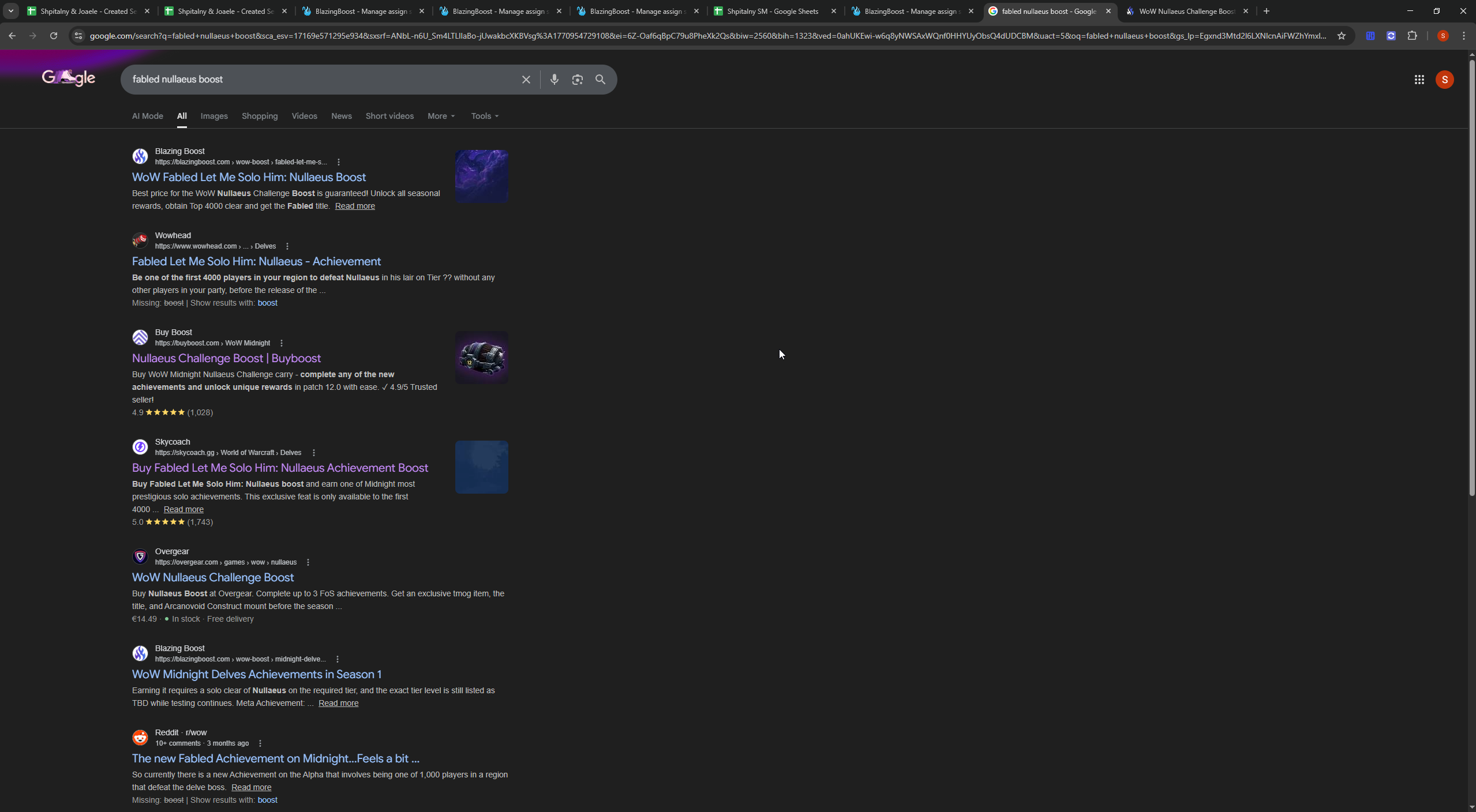The width and height of the screenshot is (1476, 812).
Task: Click Read more under first Blazing Boost result
Action: pos(355,206)
